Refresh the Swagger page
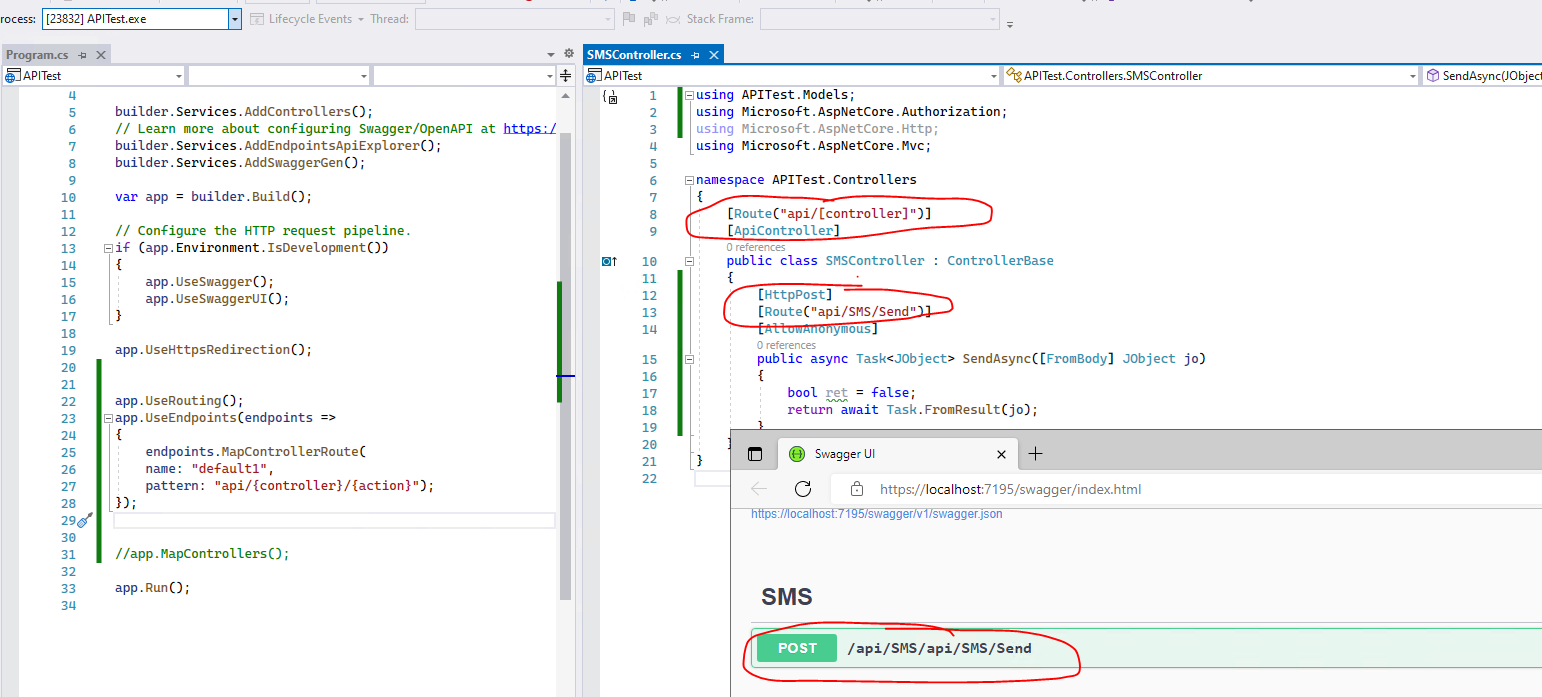The image size is (1542, 697). tap(802, 489)
